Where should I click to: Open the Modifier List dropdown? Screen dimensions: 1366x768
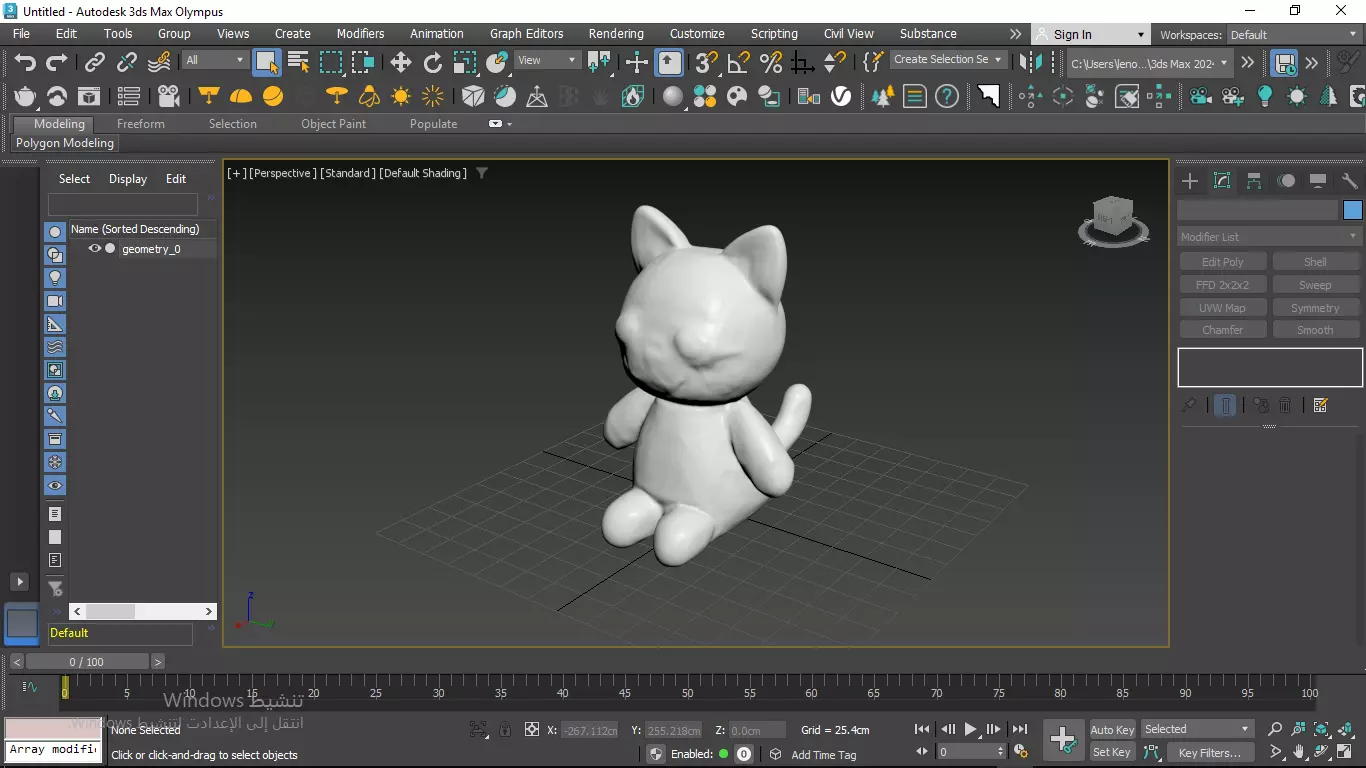(x=1269, y=237)
